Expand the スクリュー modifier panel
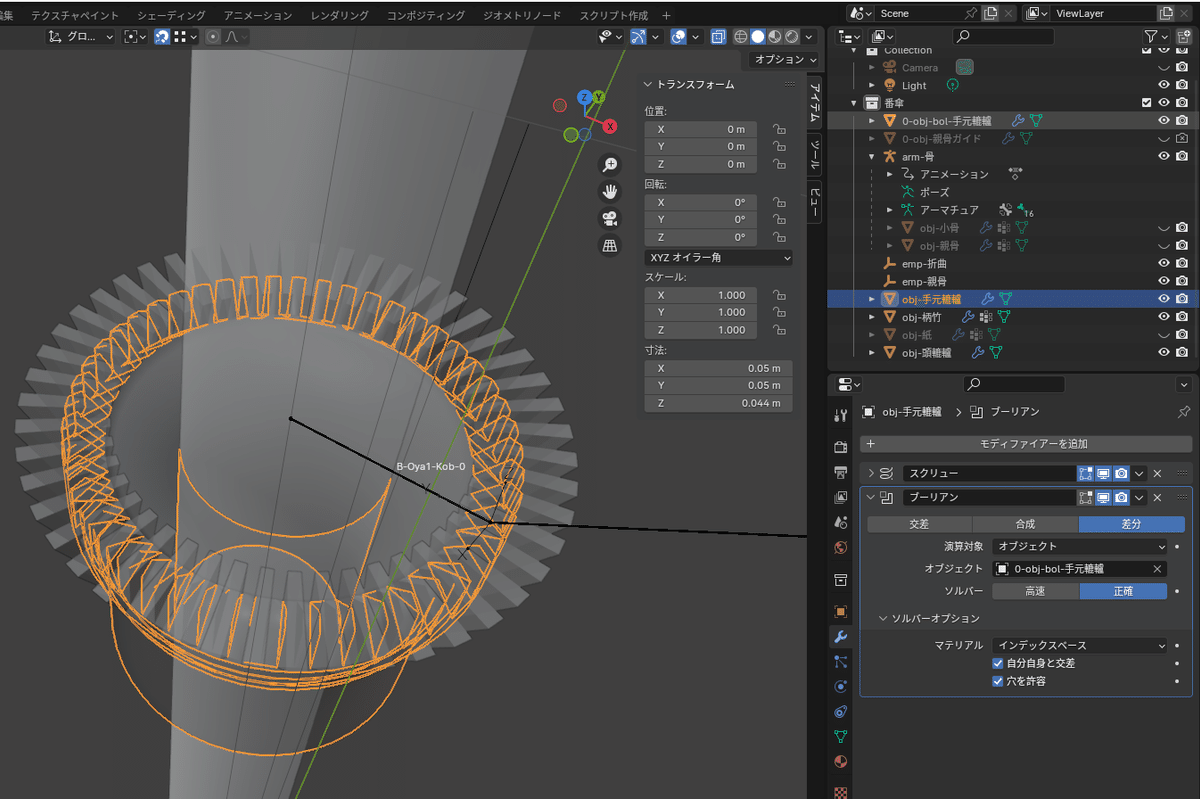Image resolution: width=1200 pixels, height=799 pixels. (871, 473)
